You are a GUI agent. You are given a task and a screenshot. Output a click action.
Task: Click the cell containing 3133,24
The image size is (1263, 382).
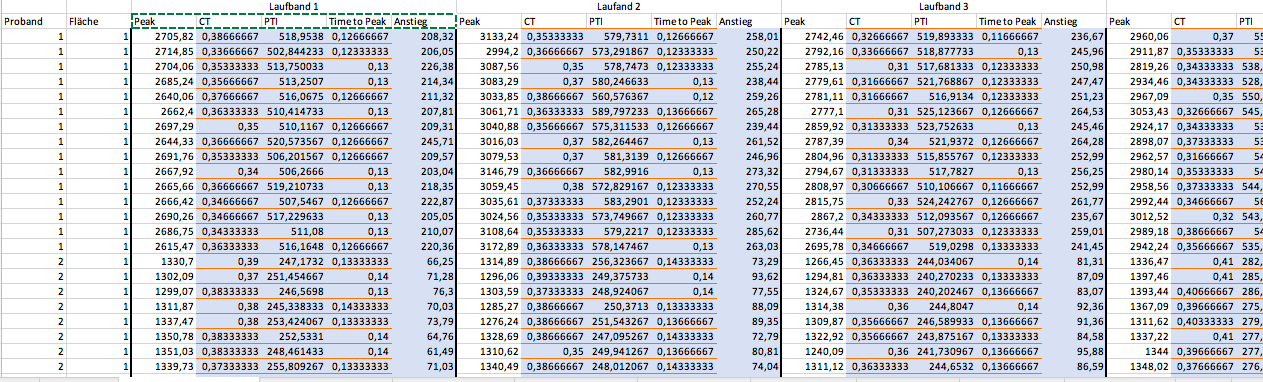488,35
